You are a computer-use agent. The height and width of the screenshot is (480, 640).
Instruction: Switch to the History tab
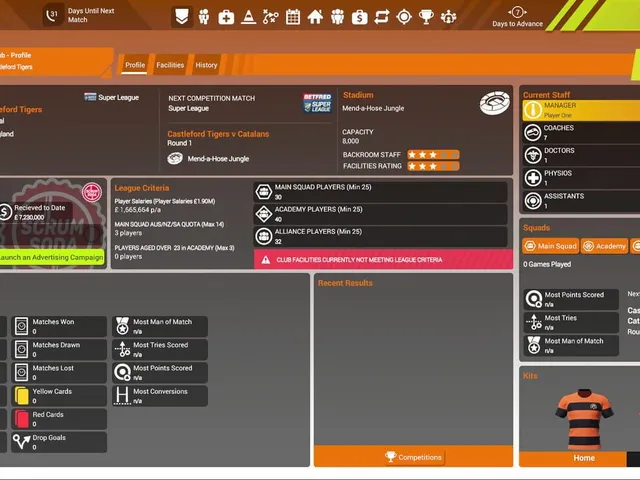206,65
